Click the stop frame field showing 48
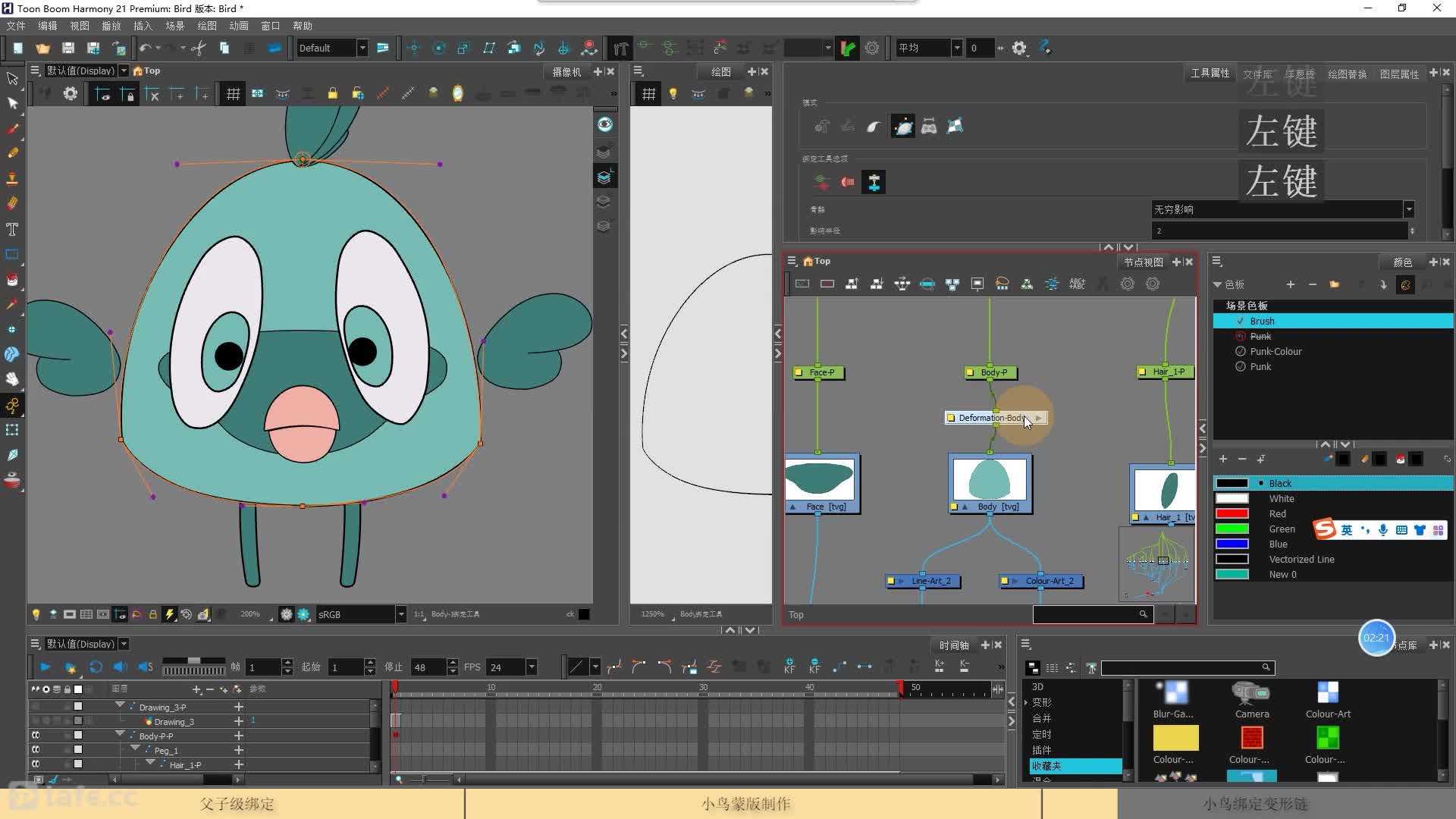1456x819 pixels. point(428,667)
